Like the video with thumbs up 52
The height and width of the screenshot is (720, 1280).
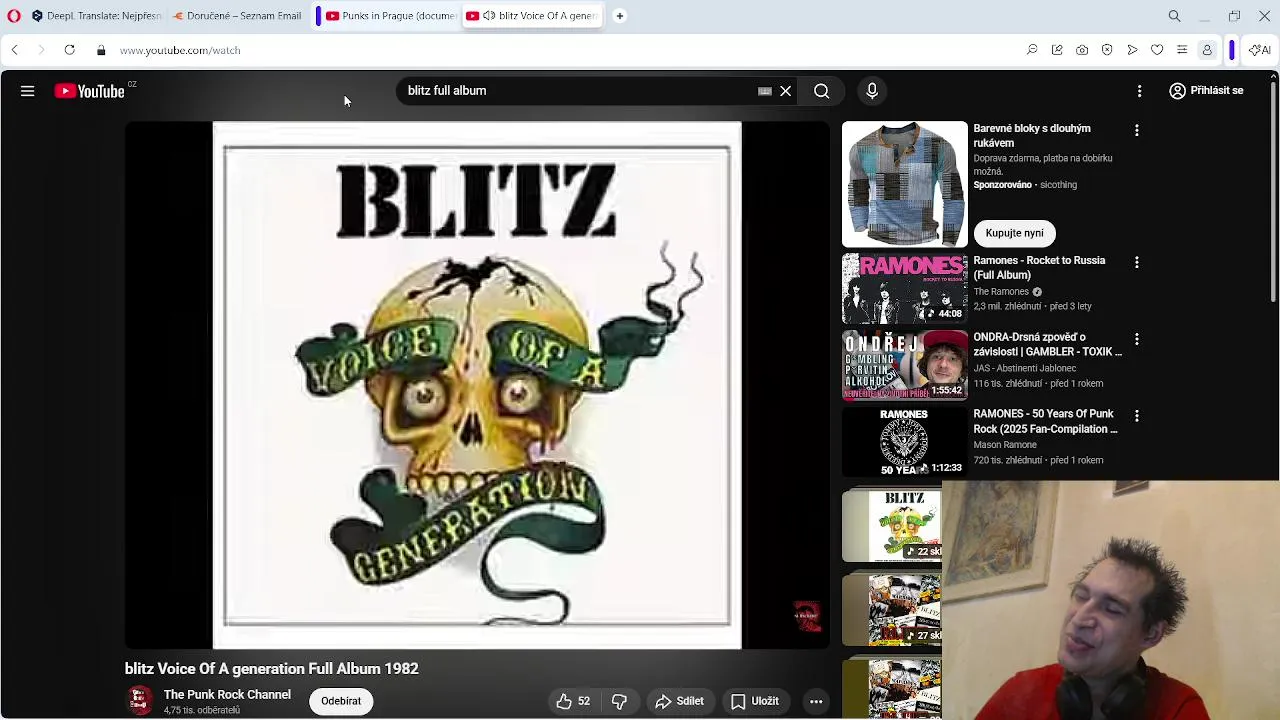point(573,701)
